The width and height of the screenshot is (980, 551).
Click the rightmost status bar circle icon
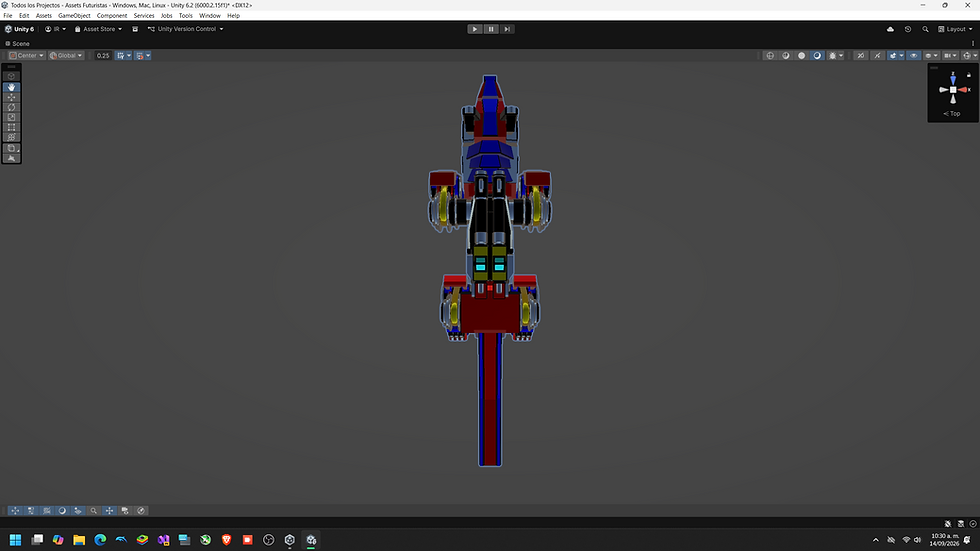coord(973,524)
